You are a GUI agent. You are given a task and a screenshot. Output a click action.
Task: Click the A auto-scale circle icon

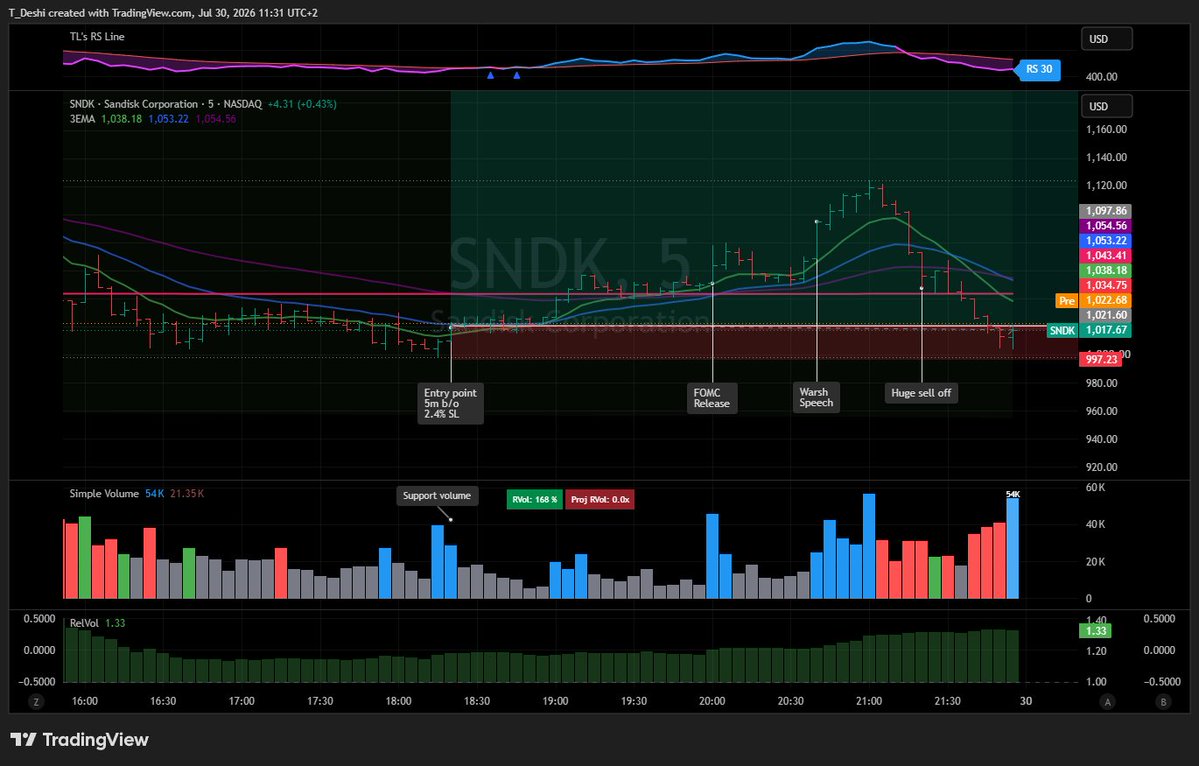tap(1107, 702)
